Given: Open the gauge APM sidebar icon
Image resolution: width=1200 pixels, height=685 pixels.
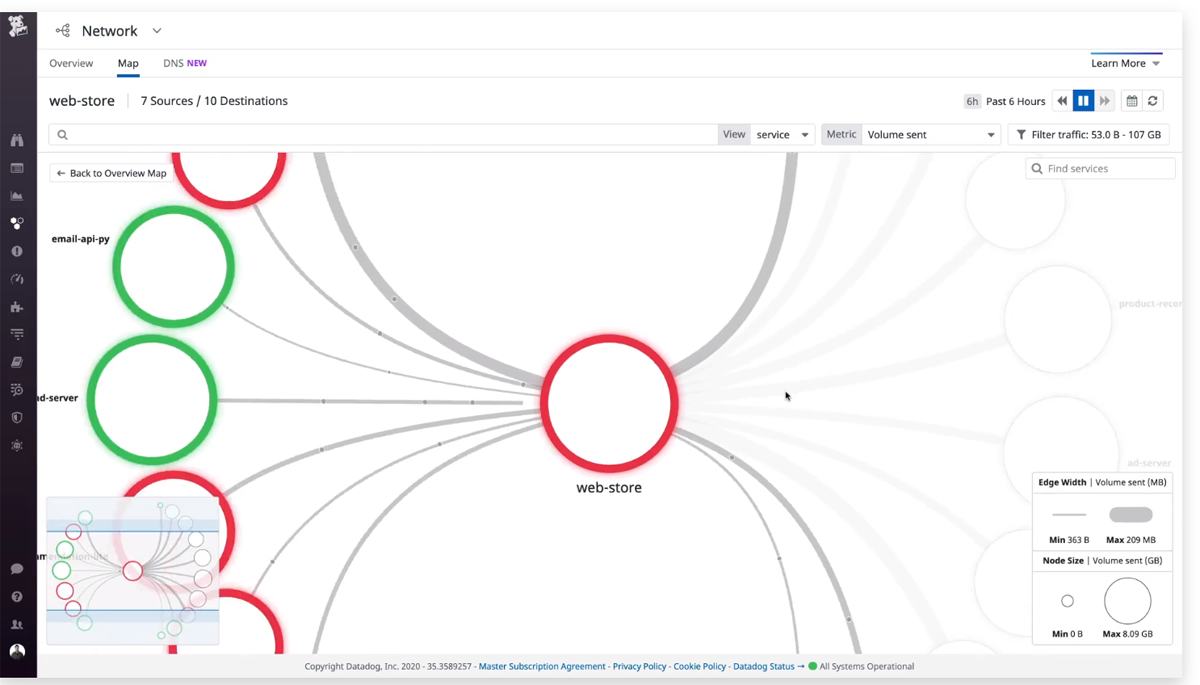Looking at the screenshot, I should pos(17,279).
